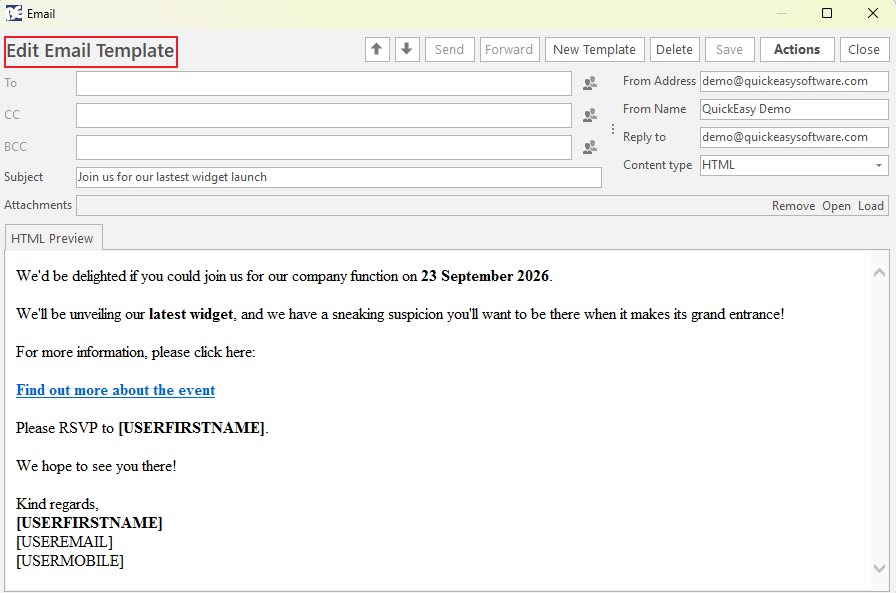Open contact picker beside BCC field
Image resolution: width=896 pixels, height=593 pixels.
pyautogui.click(x=590, y=147)
